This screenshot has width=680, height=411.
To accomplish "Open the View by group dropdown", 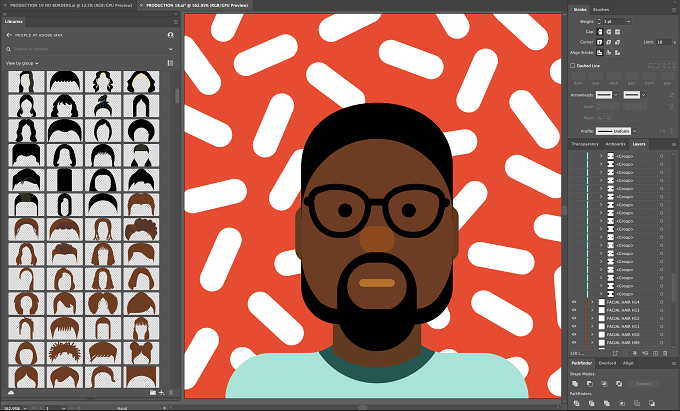I will [x=22, y=63].
